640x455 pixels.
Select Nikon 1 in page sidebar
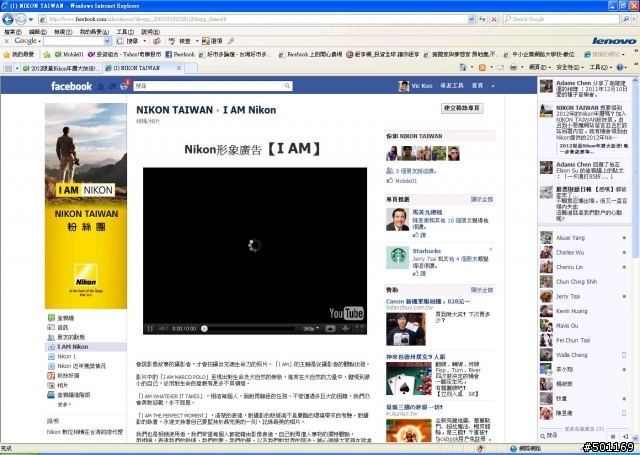[x=67, y=356]
